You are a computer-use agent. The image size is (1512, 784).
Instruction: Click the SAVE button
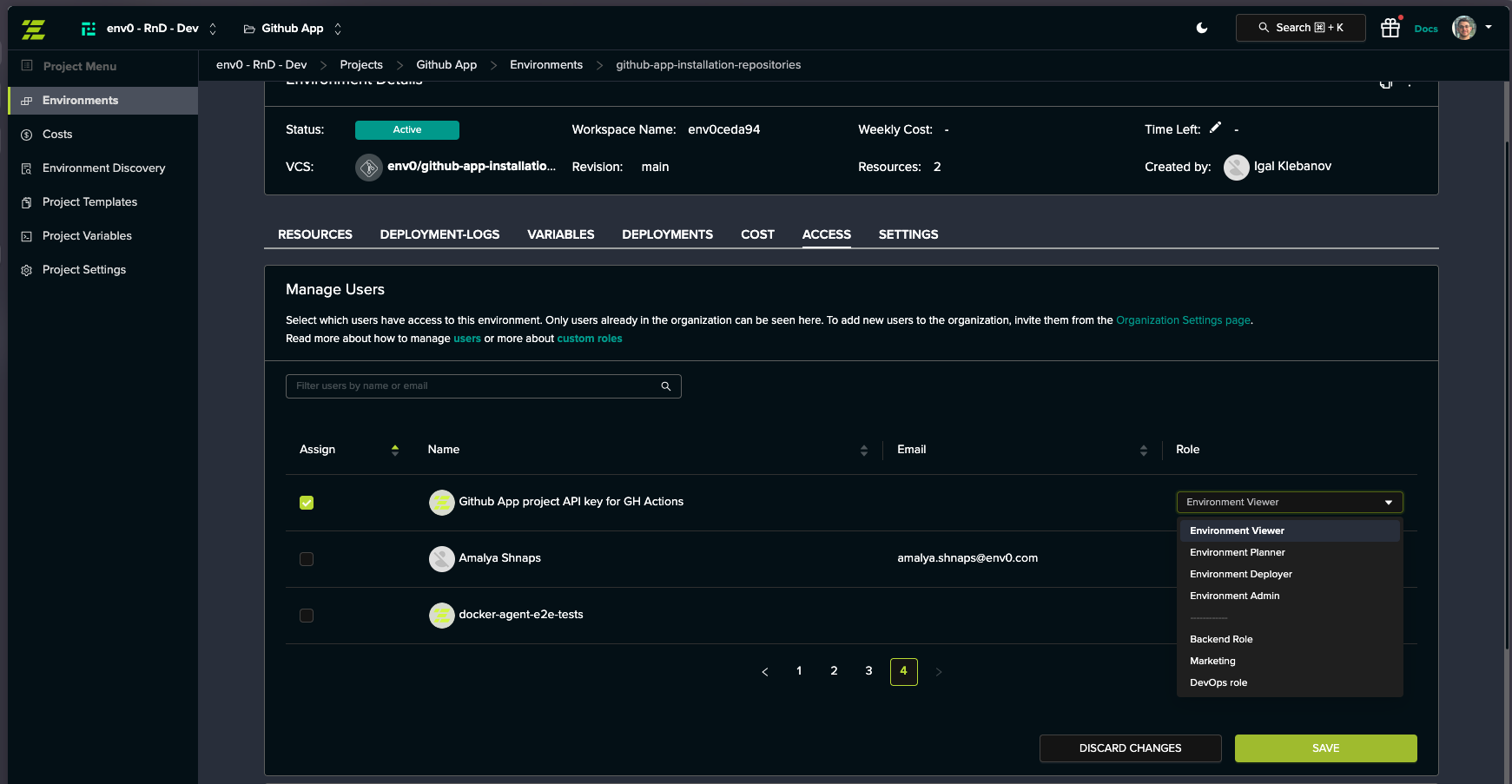(x=1324, y=748)
